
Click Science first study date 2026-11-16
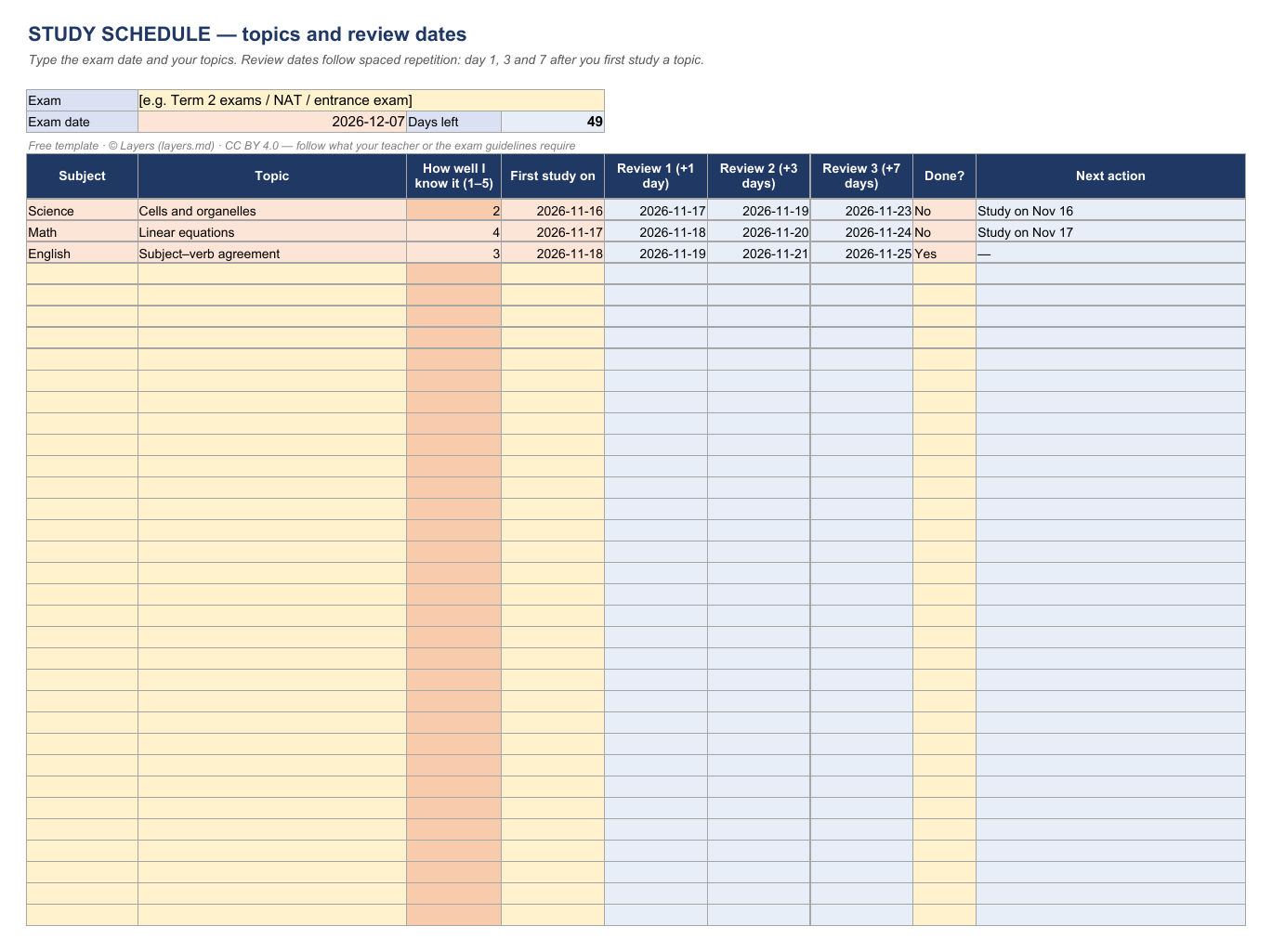pyautogui.click(x=553, y=211)
